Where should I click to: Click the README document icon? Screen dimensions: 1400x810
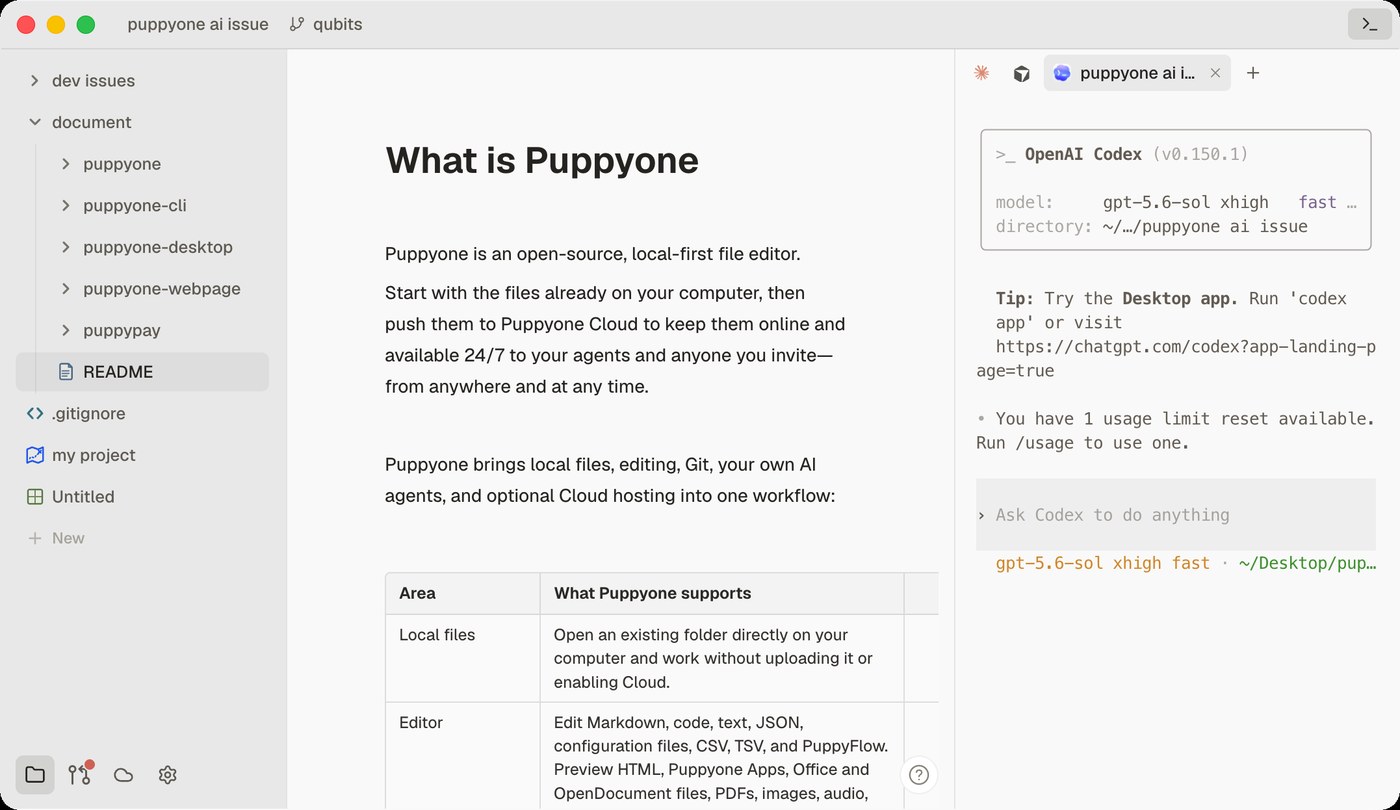(66, 372)
